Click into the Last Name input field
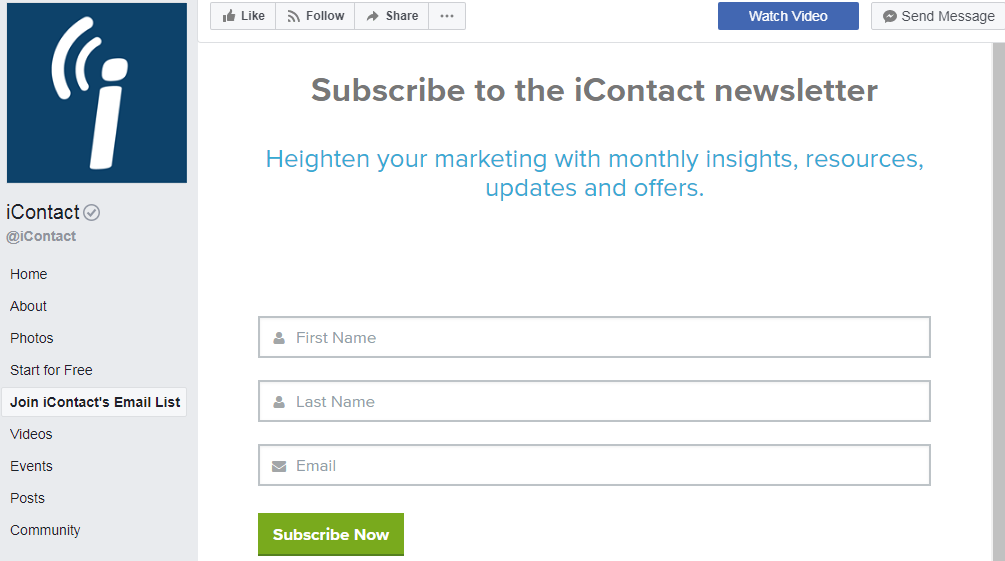 (594, 401)
